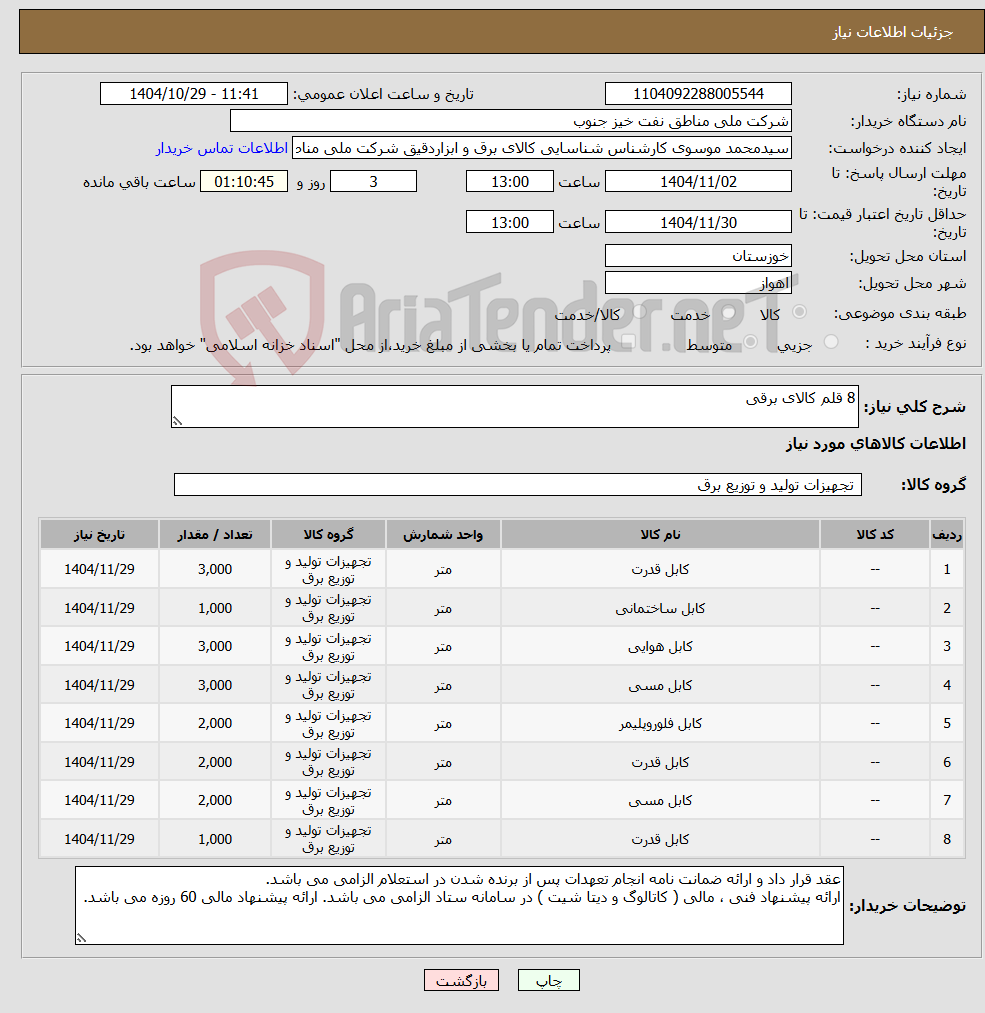This screenshot has width=985, height=1013.
Task: Click the resize handle of buyer notes box
Action: tap(81, 939)
